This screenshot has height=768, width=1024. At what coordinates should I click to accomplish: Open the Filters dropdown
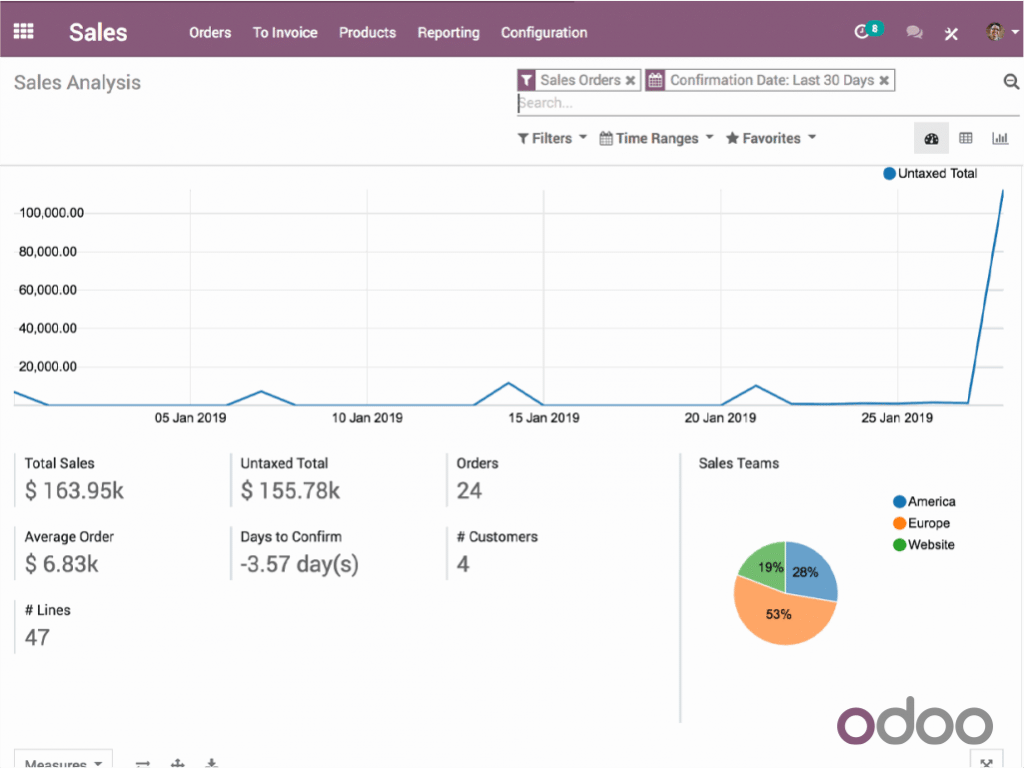click(550, 138)
